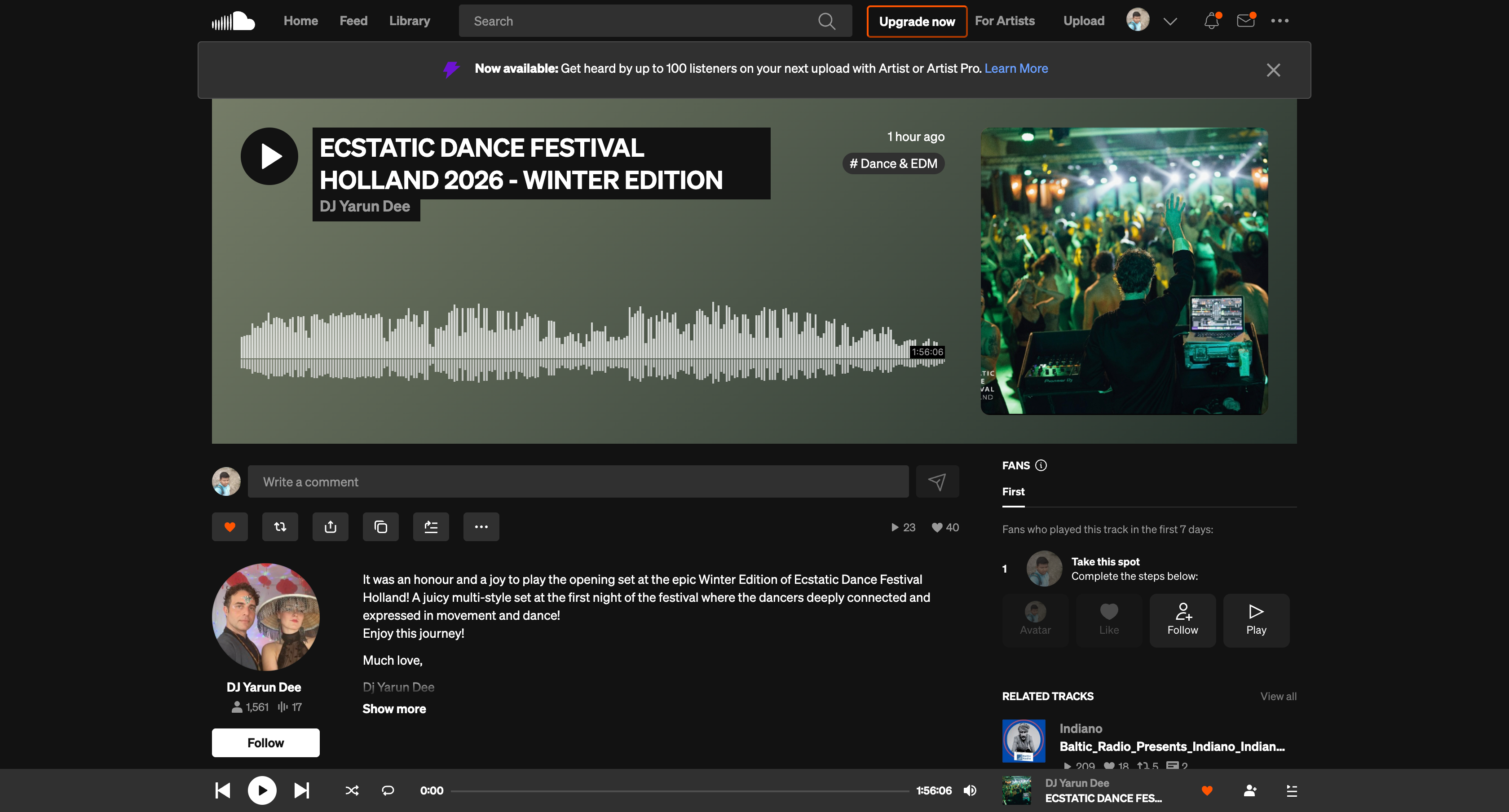Seek within the bottom player progress bar

(x=679, y=791)
